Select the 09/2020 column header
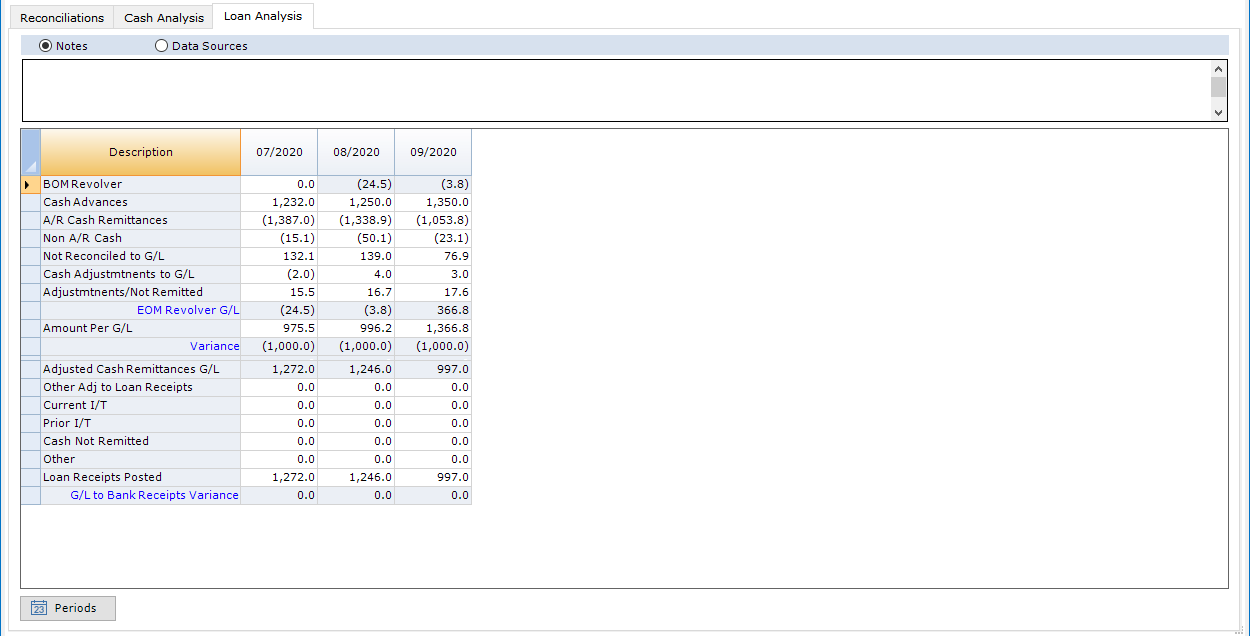Image resolution: width=1250 pixels, height=636 pixels. [433, 152]
